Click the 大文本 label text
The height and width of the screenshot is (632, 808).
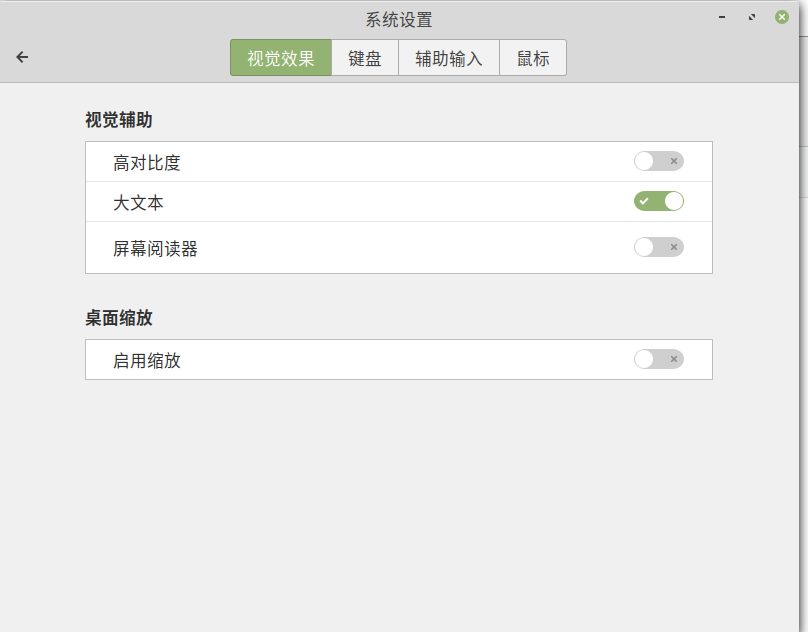click(x=138, y=203)
